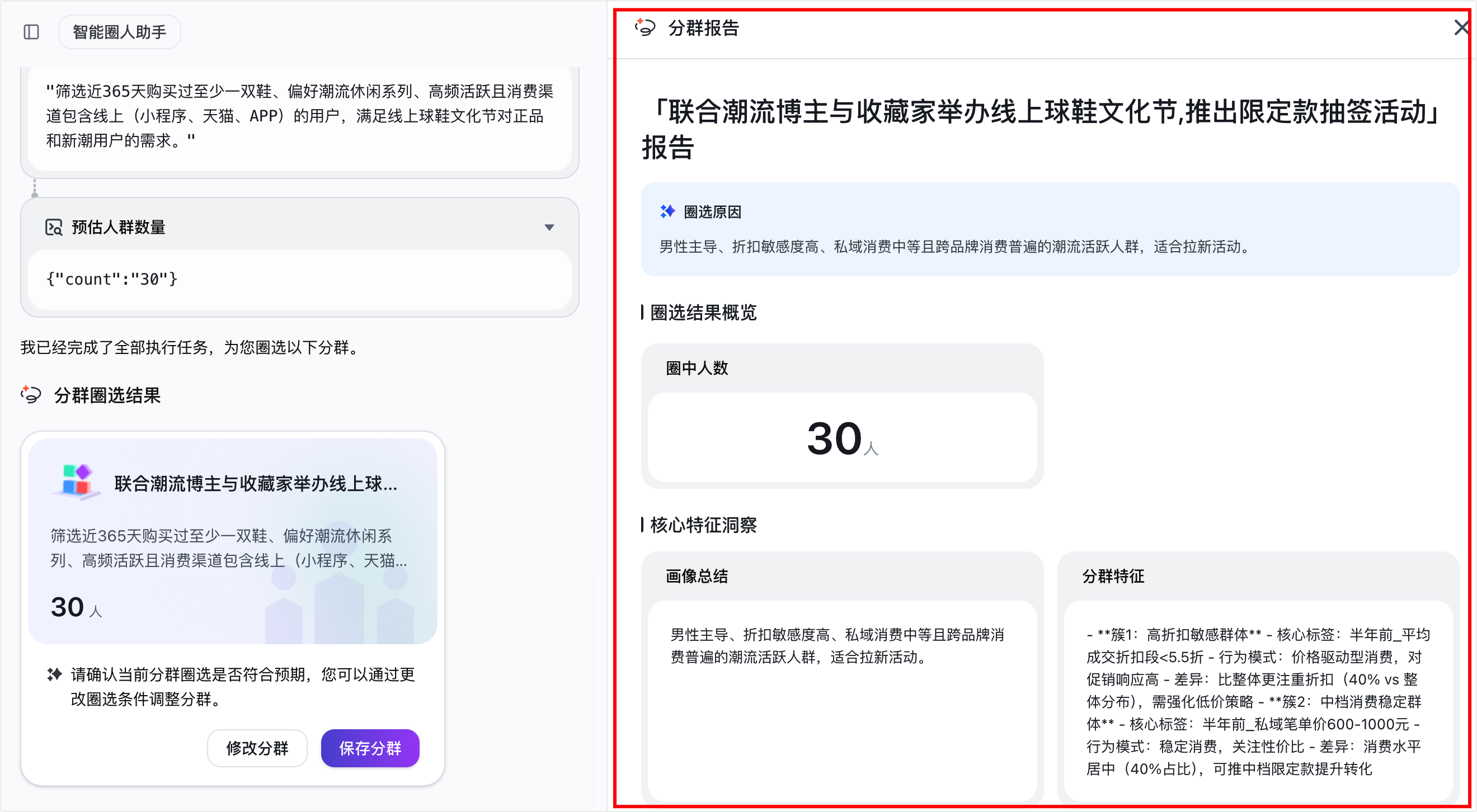Click the 预估人群数量 search-document icon
The image size is (1477, 812).
point(54,228)
